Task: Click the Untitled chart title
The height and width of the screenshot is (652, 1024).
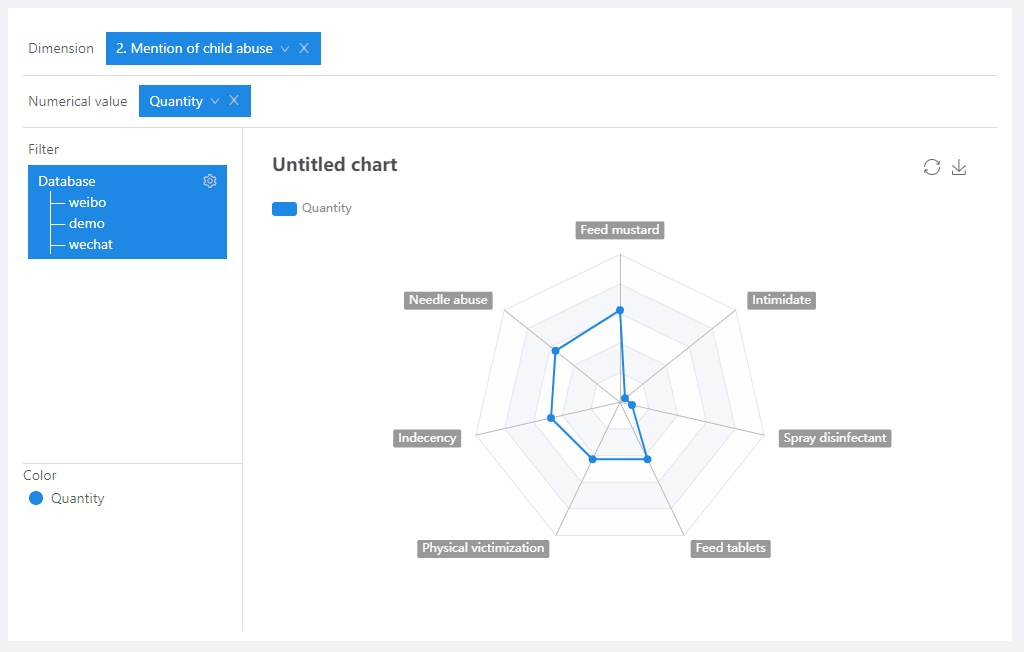Action: click(335, 165)
